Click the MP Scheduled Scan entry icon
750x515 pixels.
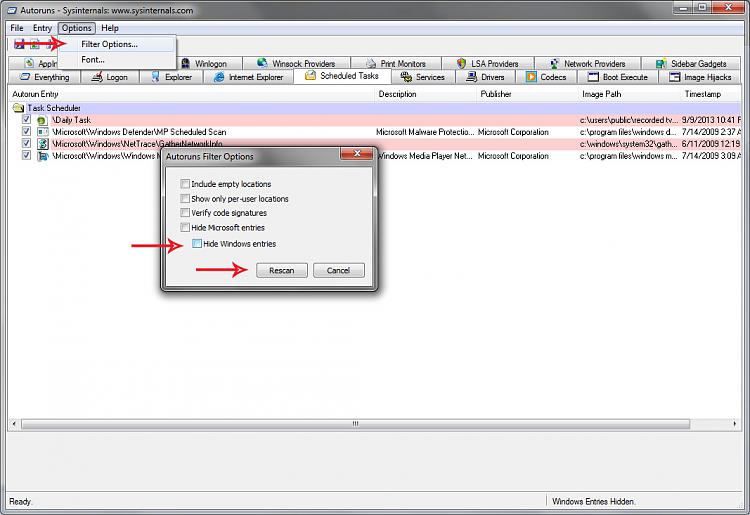(43, 132)
